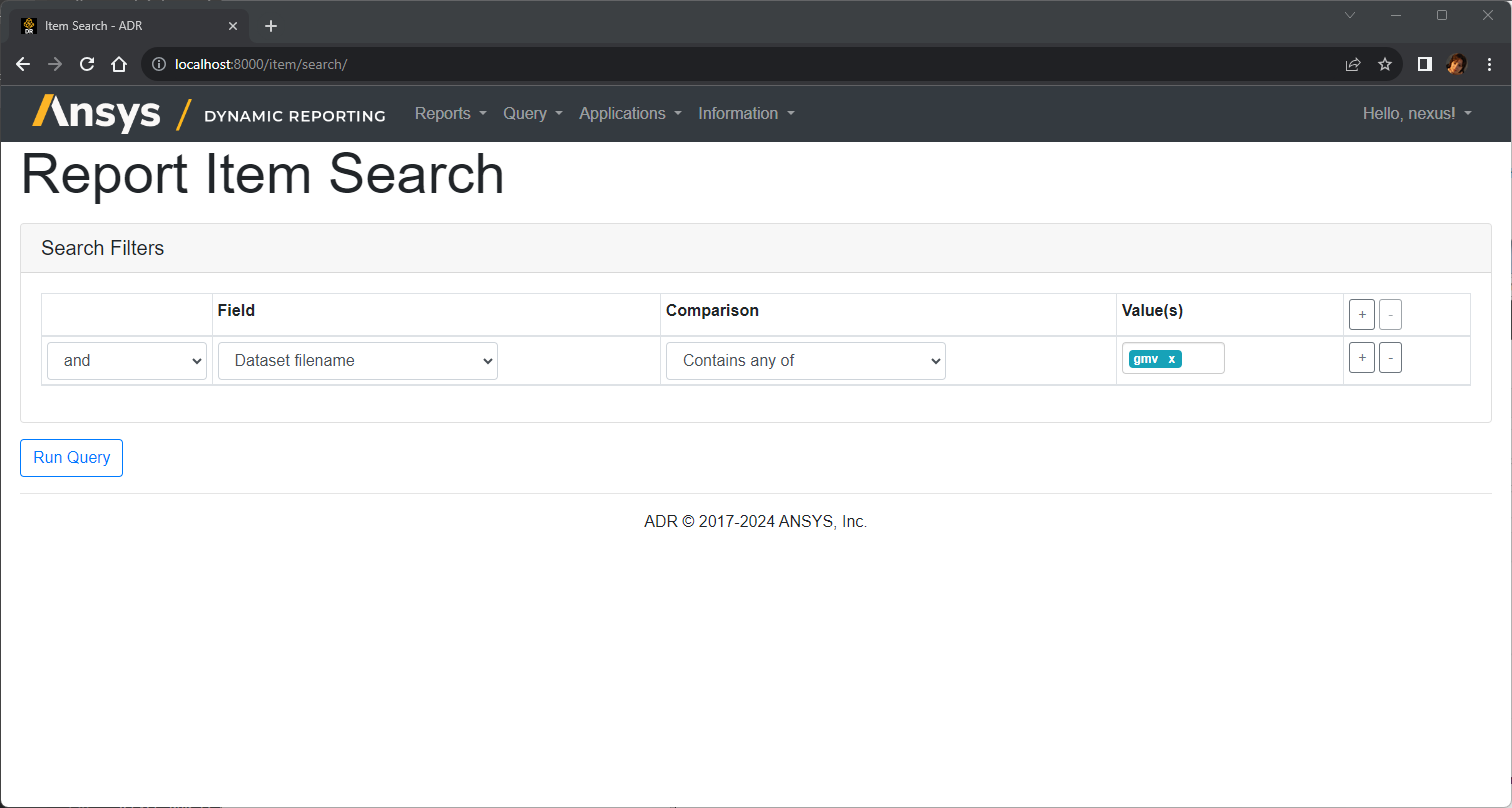Open the Dataset filename field dropdown
This screenshot has height=808, width=1512.
[x=358, y=361]
